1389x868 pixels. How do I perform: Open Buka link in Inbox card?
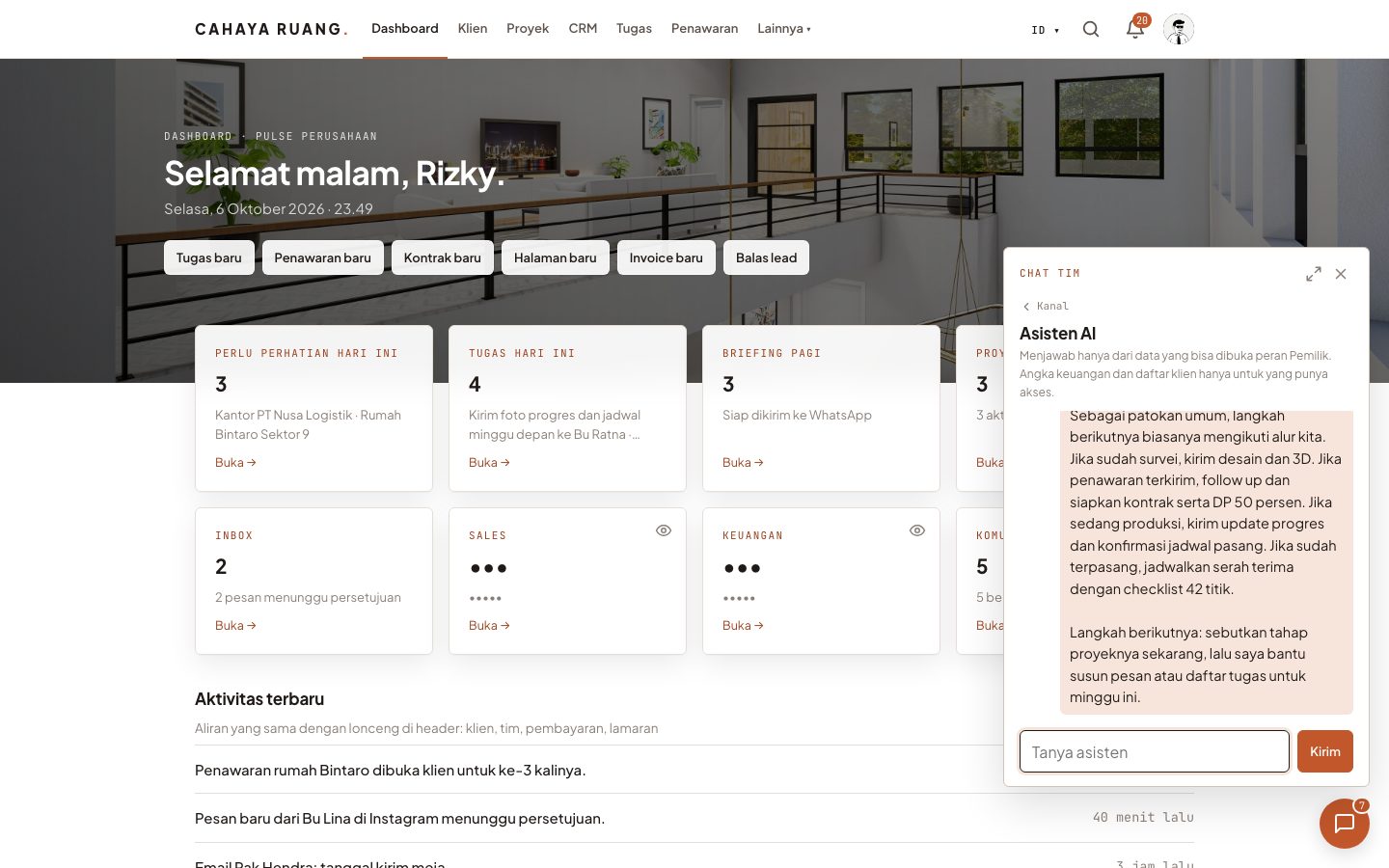(x=235, y=626)
